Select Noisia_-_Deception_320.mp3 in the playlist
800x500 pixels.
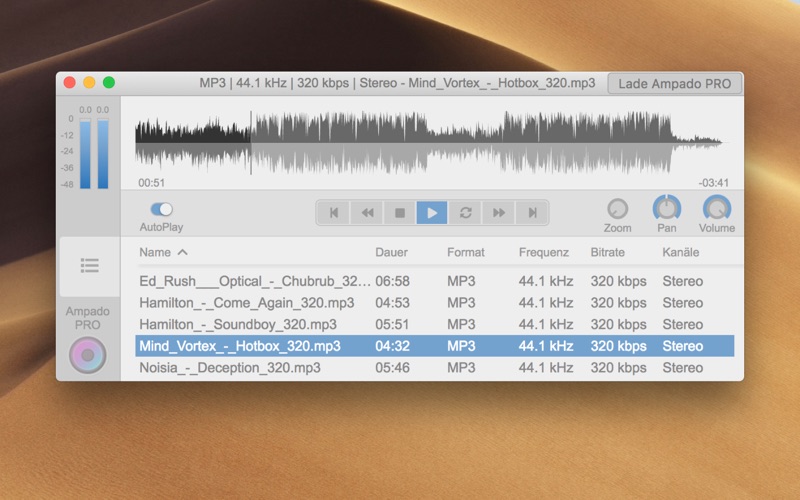pos(230,368)
